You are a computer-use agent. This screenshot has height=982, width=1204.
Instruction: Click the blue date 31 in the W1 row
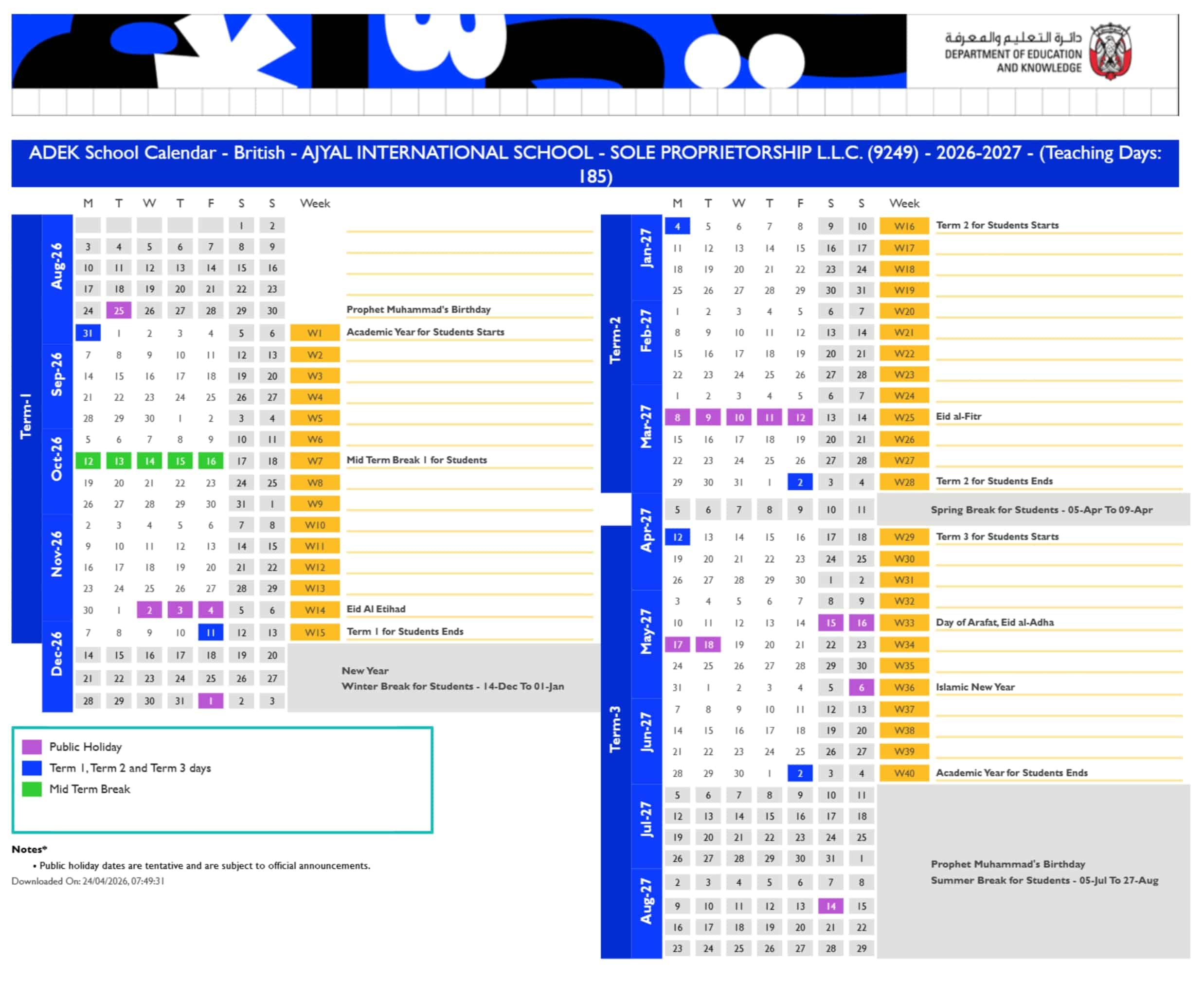88,333
